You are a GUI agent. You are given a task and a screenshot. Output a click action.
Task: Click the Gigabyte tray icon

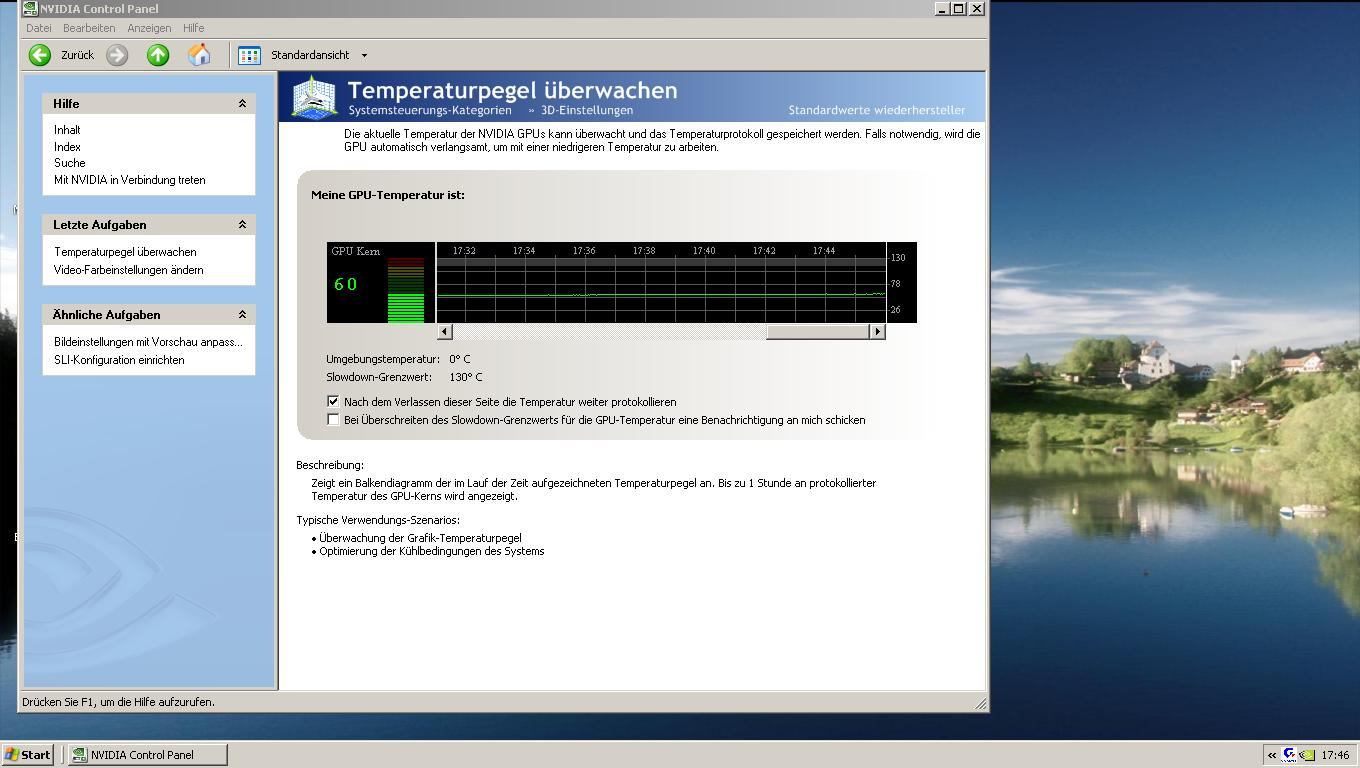tap(1290, 755)
